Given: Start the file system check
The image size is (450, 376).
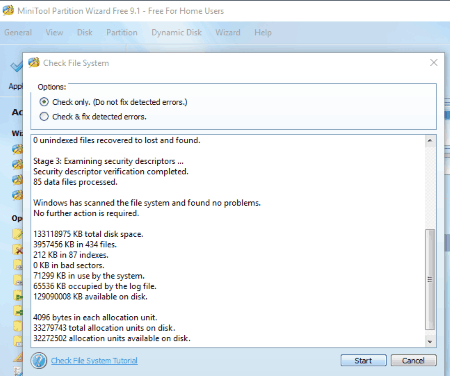Looking at the screenshot, I should pyautogui.click(x=363, y=360).
